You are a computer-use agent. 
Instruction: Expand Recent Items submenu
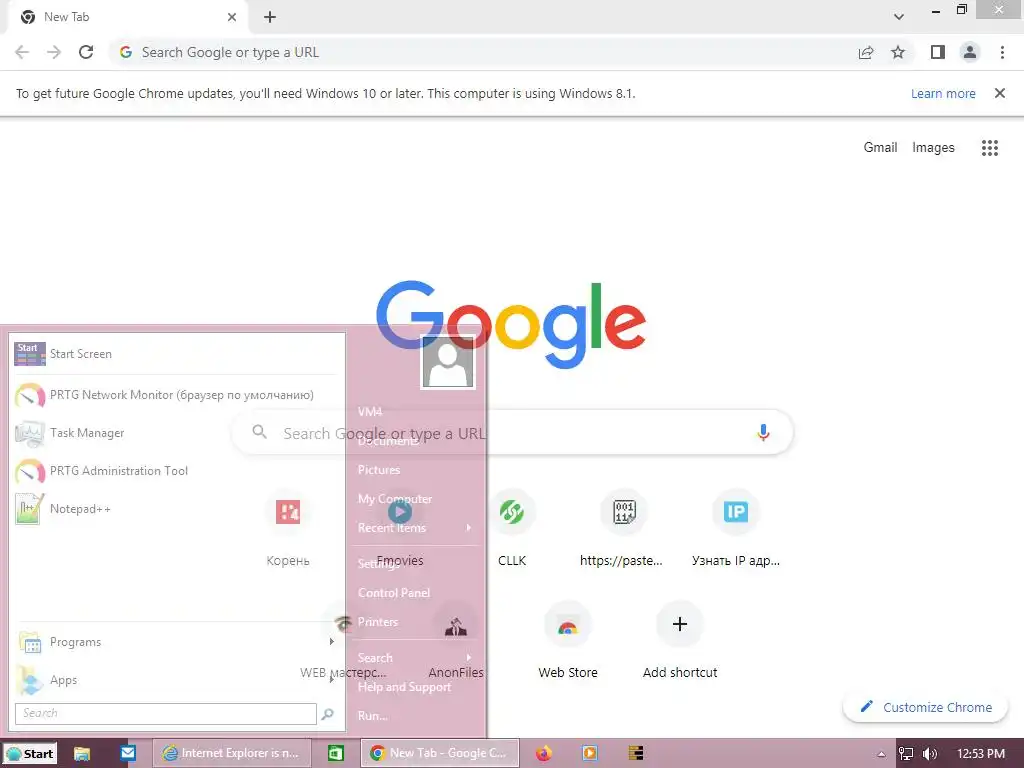coord(417,528)
